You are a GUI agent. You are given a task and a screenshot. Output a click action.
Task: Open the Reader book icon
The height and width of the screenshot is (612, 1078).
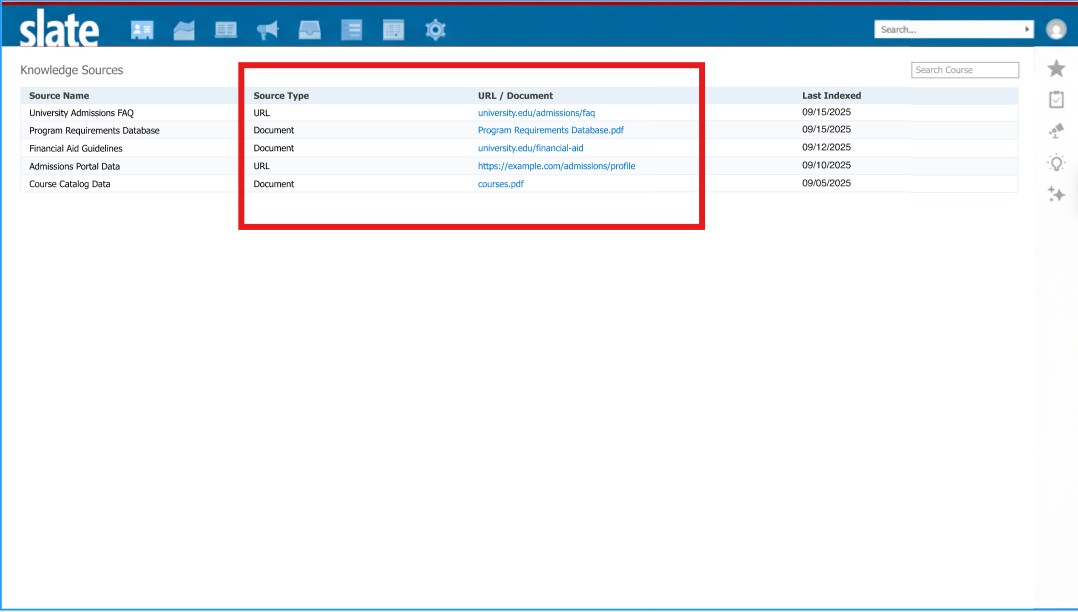coord(226,29)
